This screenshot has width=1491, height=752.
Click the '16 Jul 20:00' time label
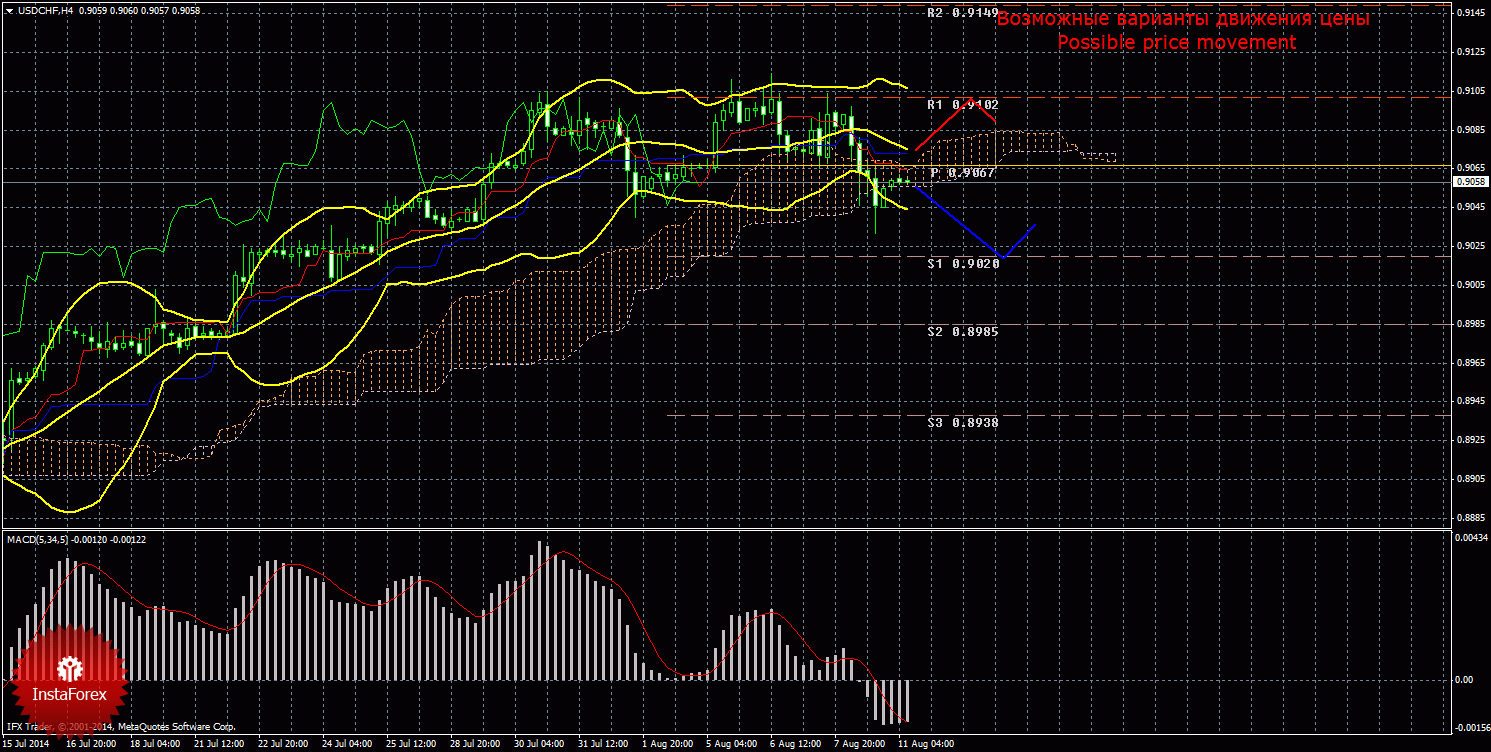click(x=90, y=744)
